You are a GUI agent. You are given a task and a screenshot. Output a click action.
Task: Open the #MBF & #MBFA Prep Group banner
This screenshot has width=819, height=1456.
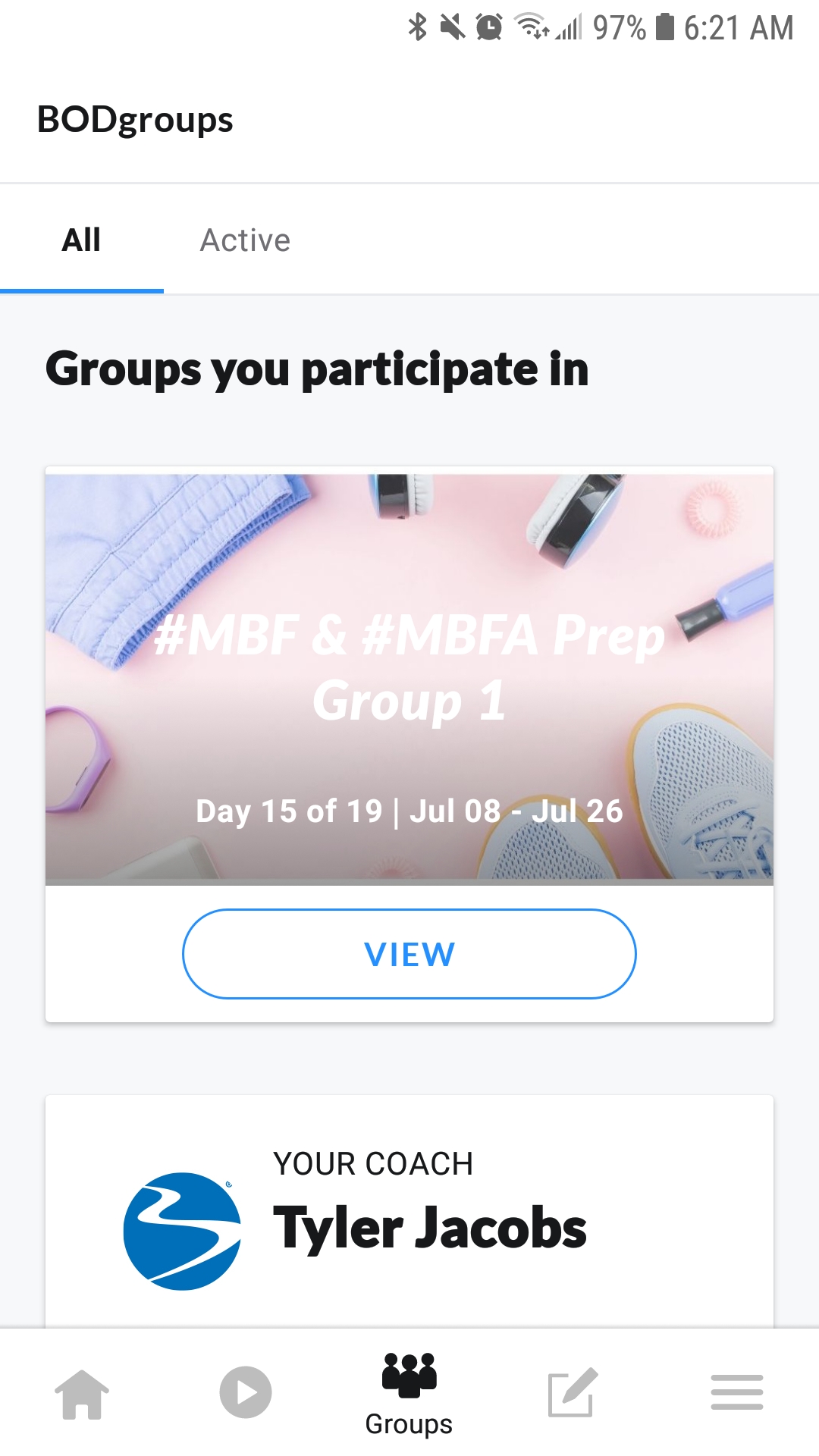pyautogui.click(x=409, y=676)
